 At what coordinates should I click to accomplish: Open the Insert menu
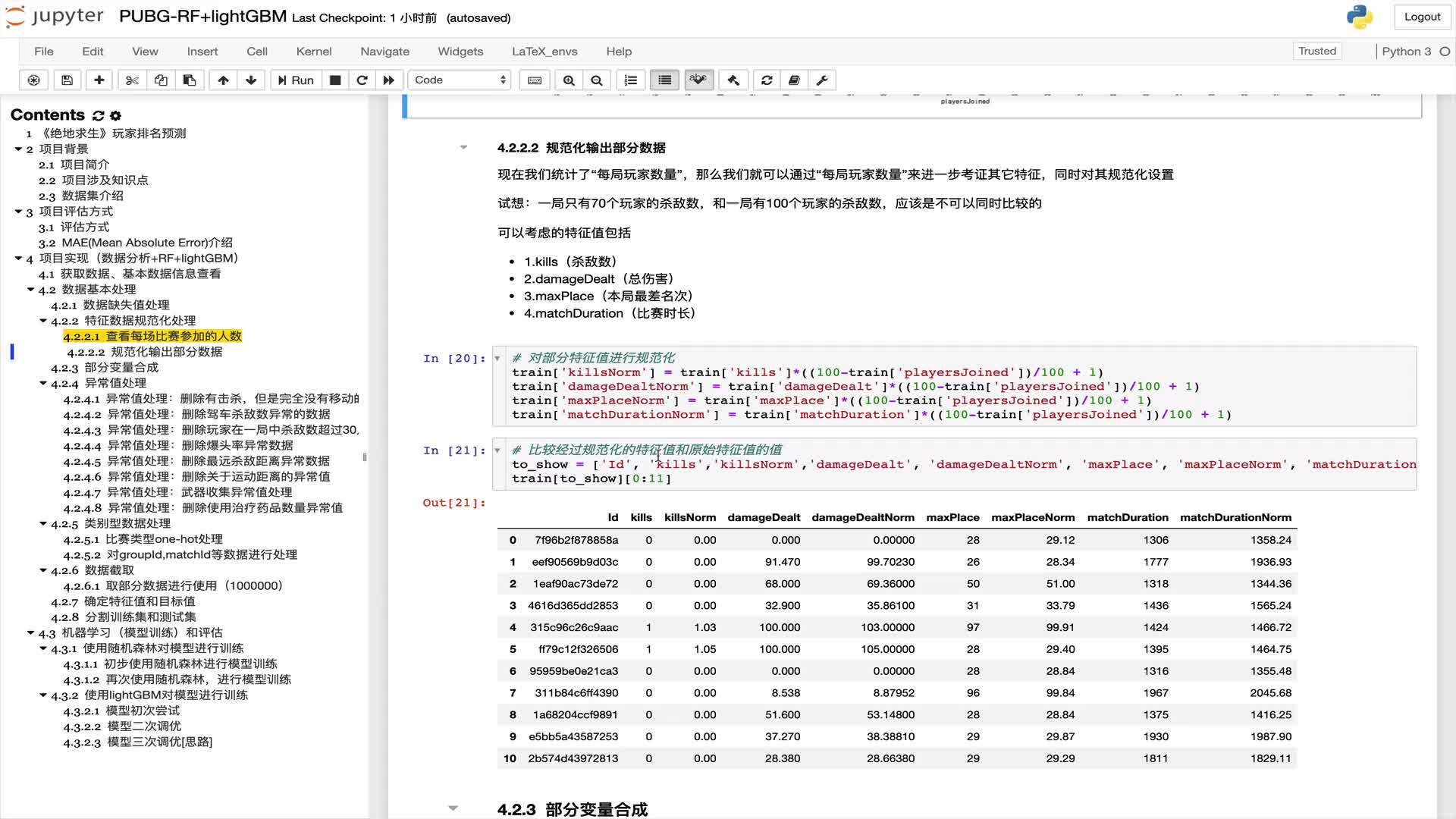pyautogui.click(x=202, y=52)
